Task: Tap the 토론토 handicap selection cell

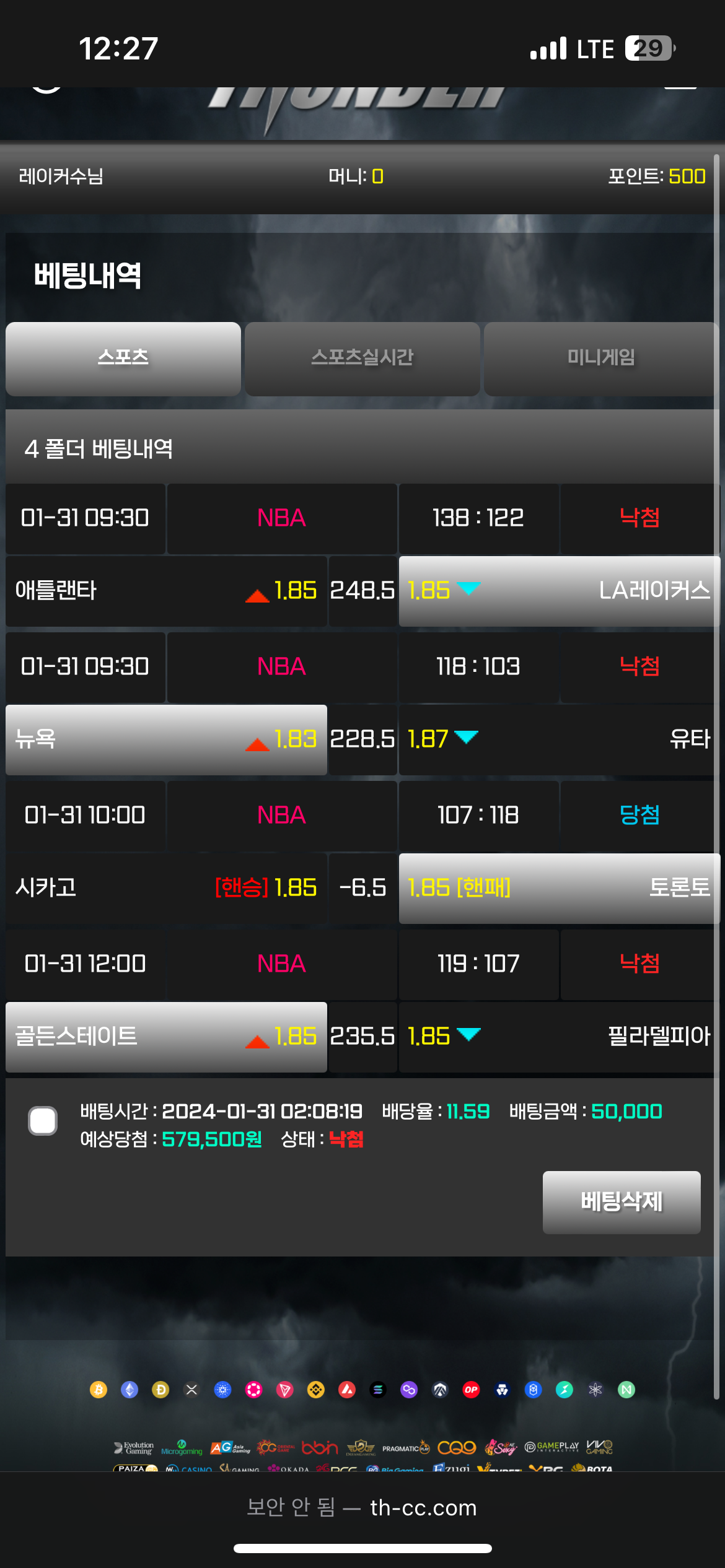Action: coord(558,888)
